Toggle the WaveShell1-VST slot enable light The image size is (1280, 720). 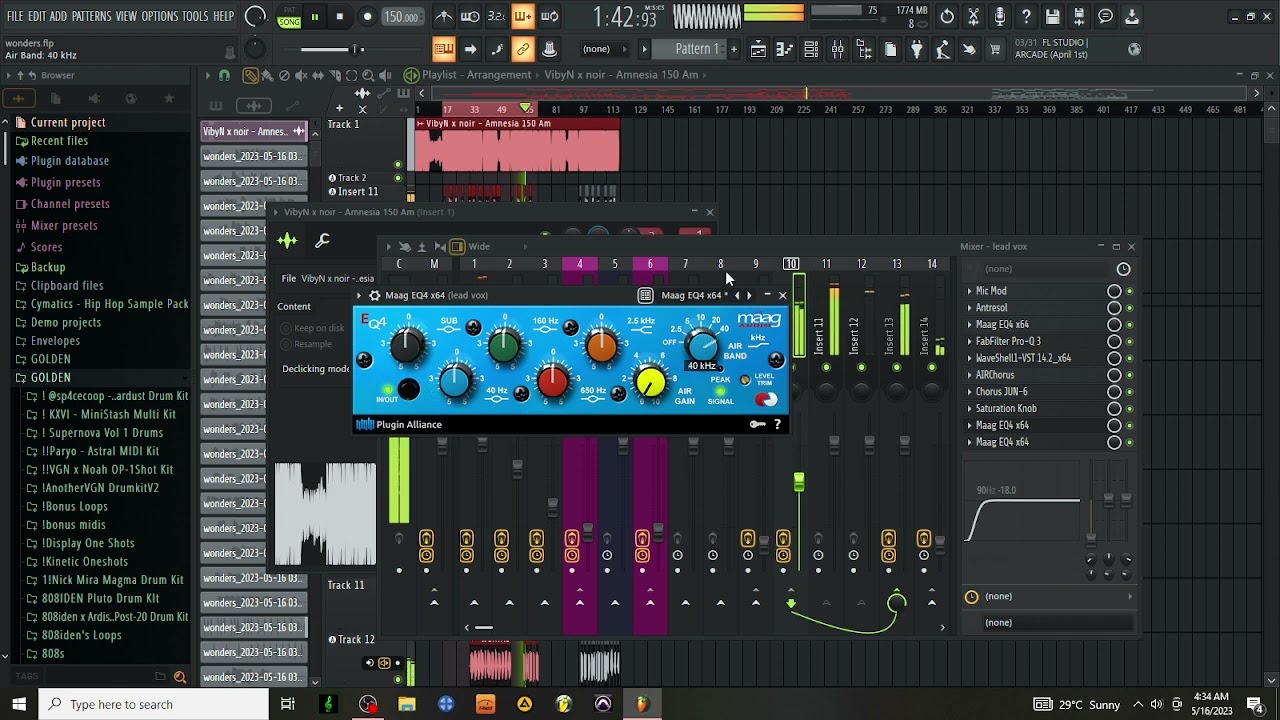pyautogui.click(x=1130, y=358)
